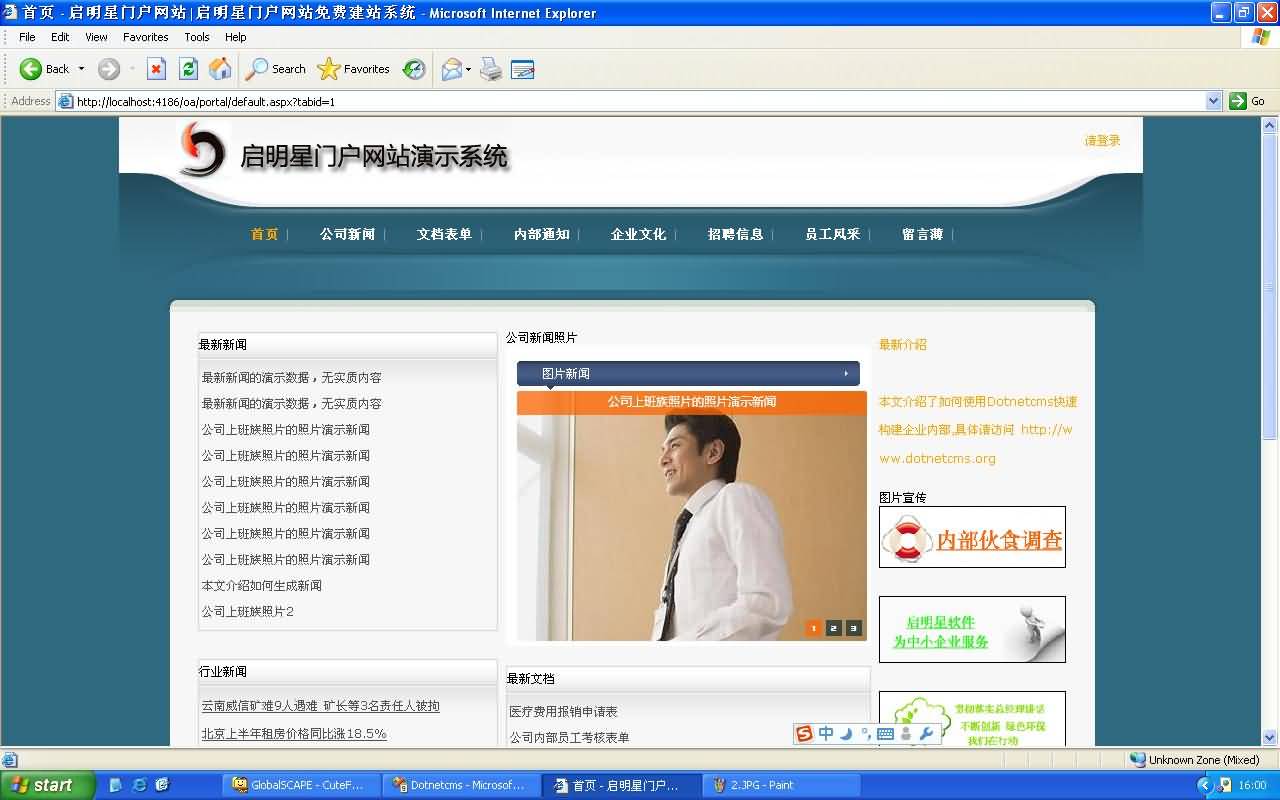Viewport: 1280px width, 800px height.
Task: Go to the 首页 nav tab
Action: [265, 234]
